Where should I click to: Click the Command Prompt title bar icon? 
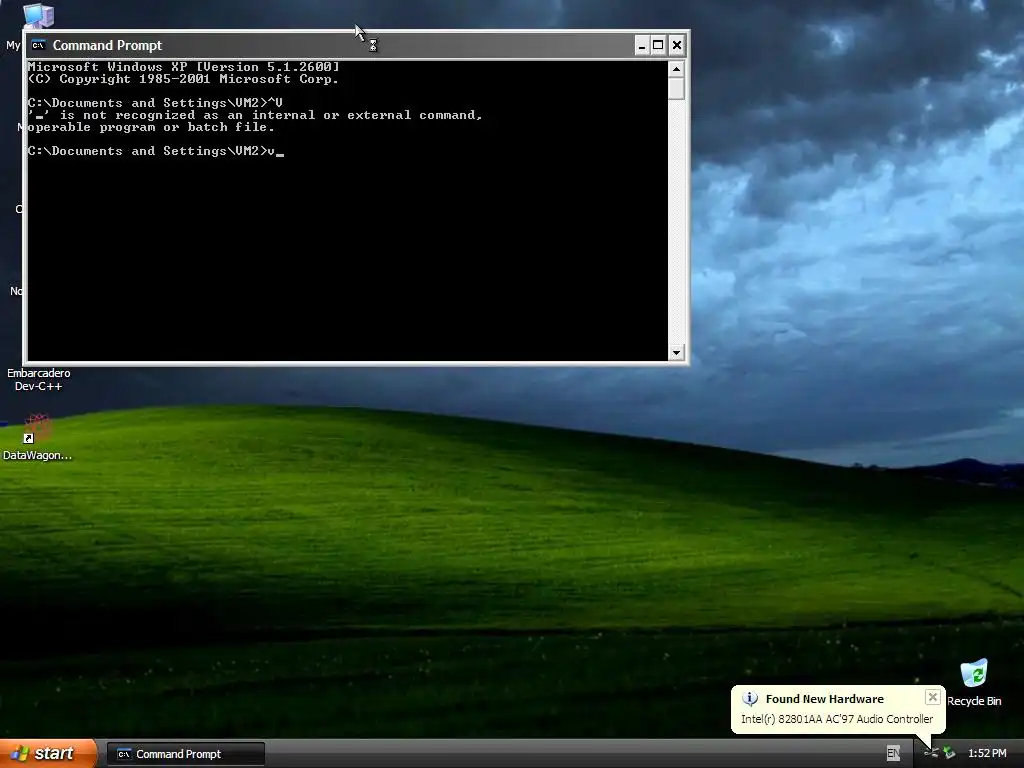[38, 45]
